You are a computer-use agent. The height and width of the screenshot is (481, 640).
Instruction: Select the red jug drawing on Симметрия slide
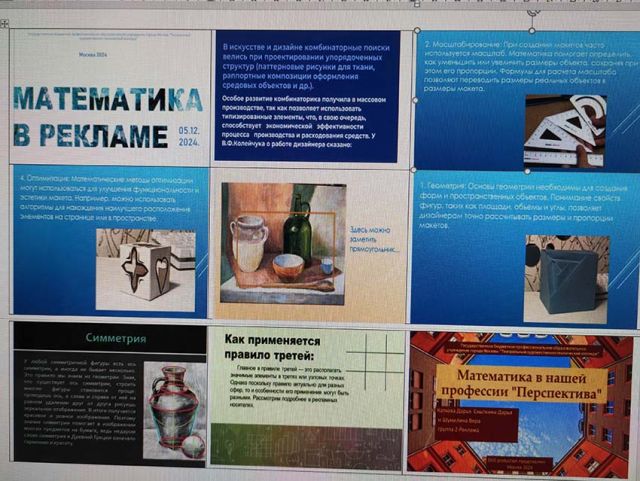click(172, 410)
